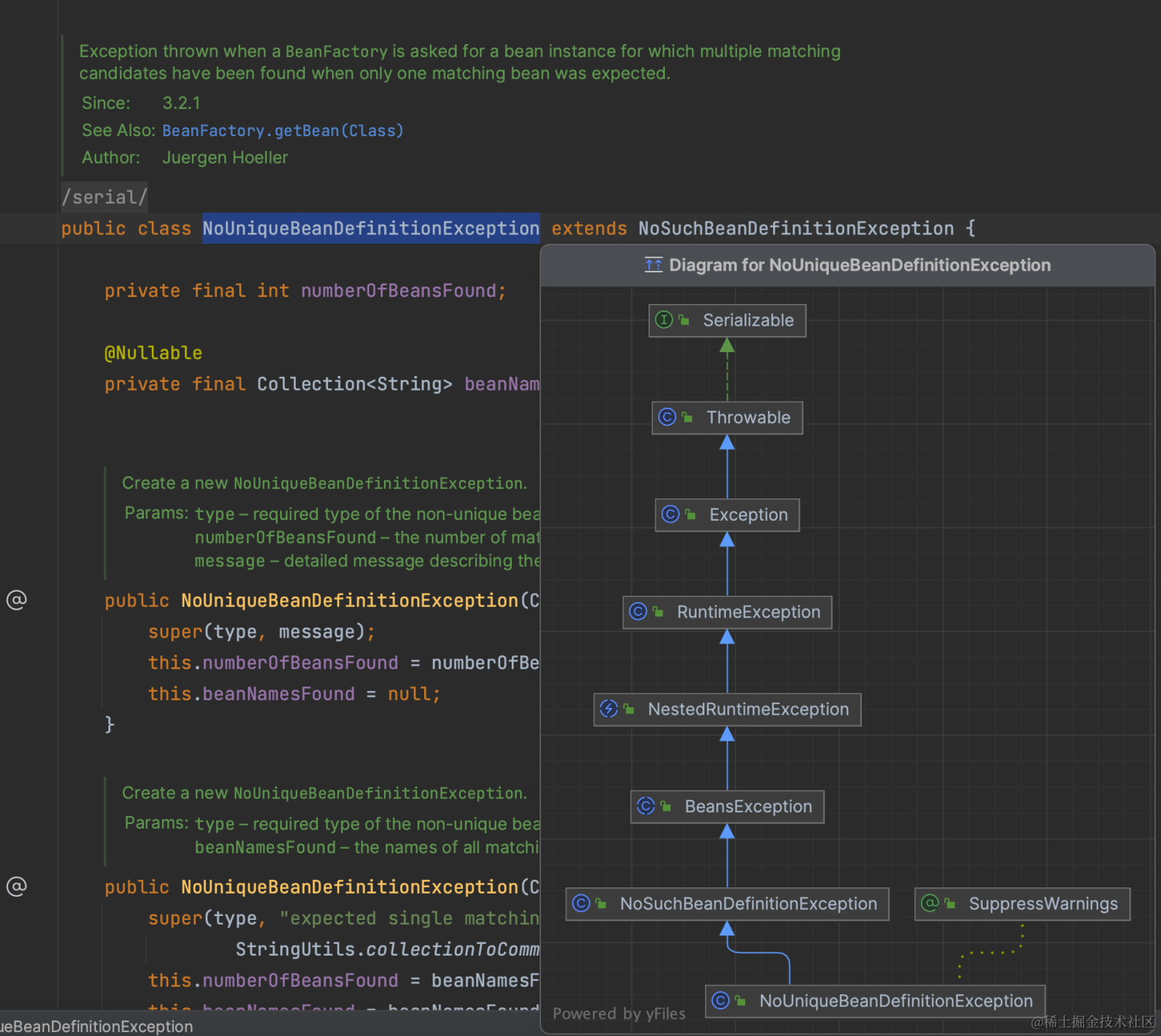The width and height of the screenshot is (1161, 1036).
Task: Click the Serializable interface icon
Action: [x=664, y=320]
